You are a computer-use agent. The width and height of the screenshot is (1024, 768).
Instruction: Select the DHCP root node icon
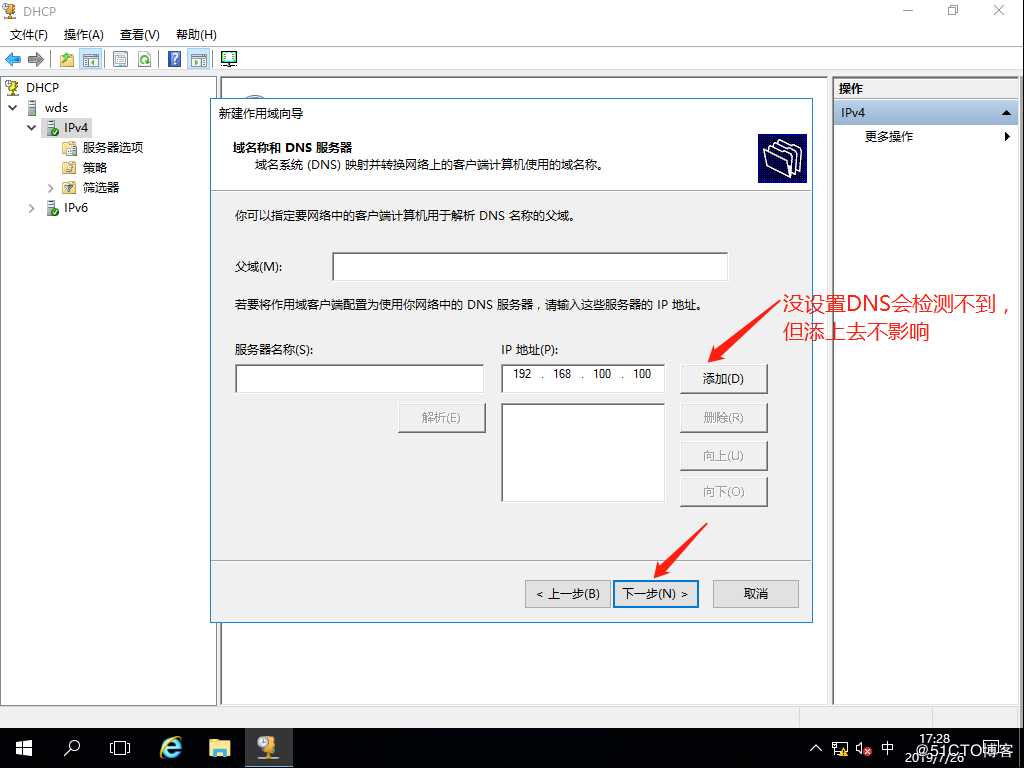tap(12, 87)
